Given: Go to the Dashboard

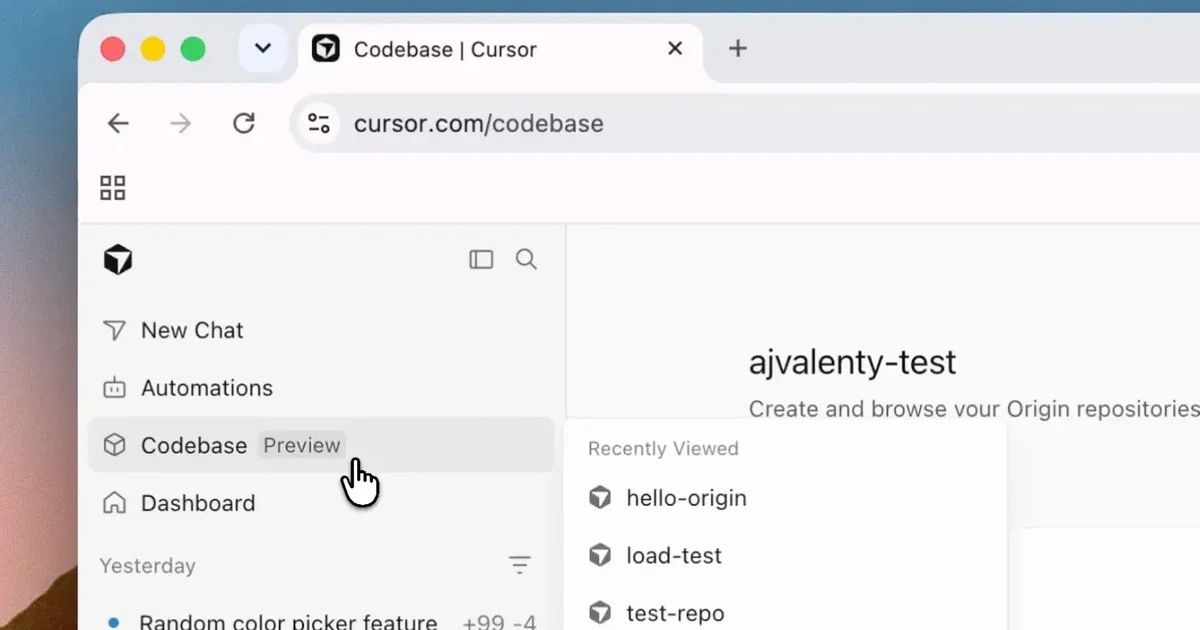Looking at the screenshot, I should coord(321,503).
